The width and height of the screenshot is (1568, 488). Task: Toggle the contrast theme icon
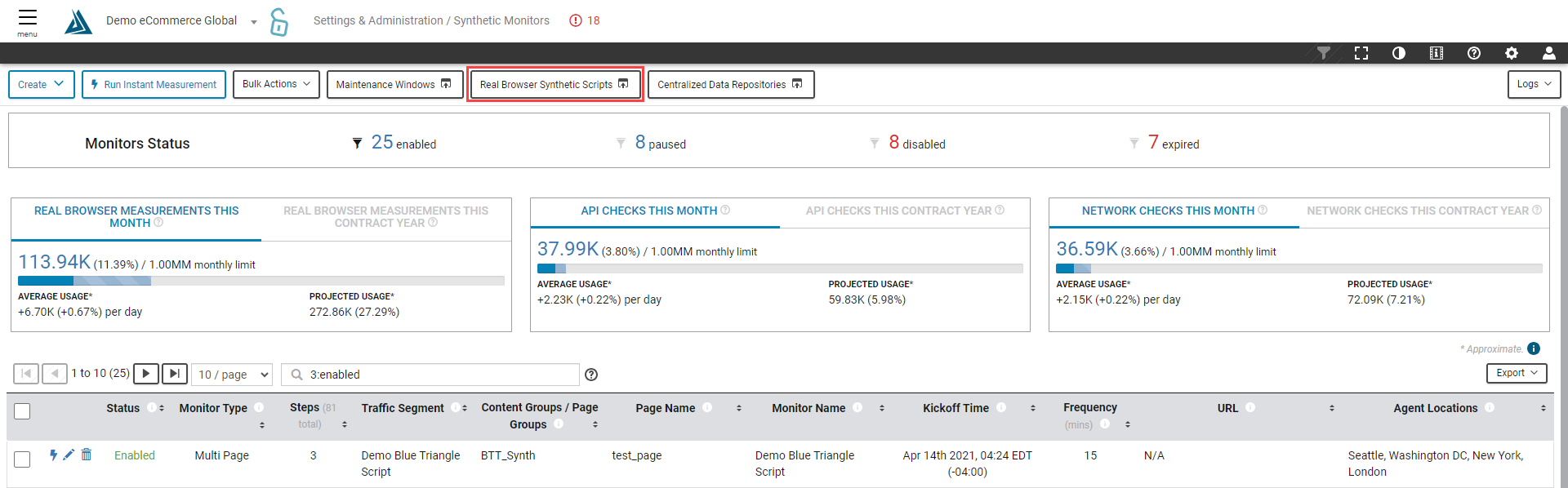[1398, 53]
